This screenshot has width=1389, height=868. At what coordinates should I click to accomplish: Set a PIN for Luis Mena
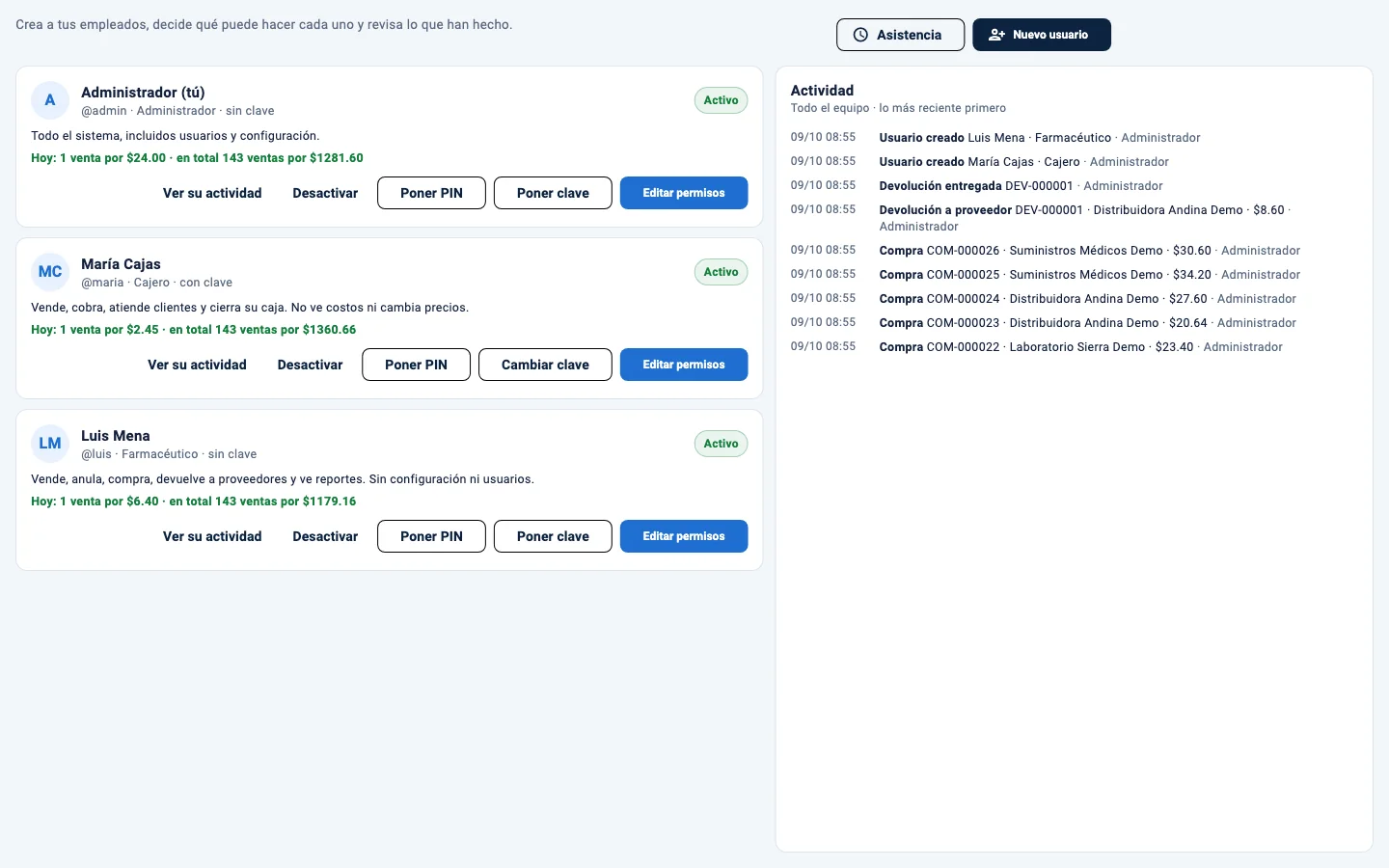[431, 536]
